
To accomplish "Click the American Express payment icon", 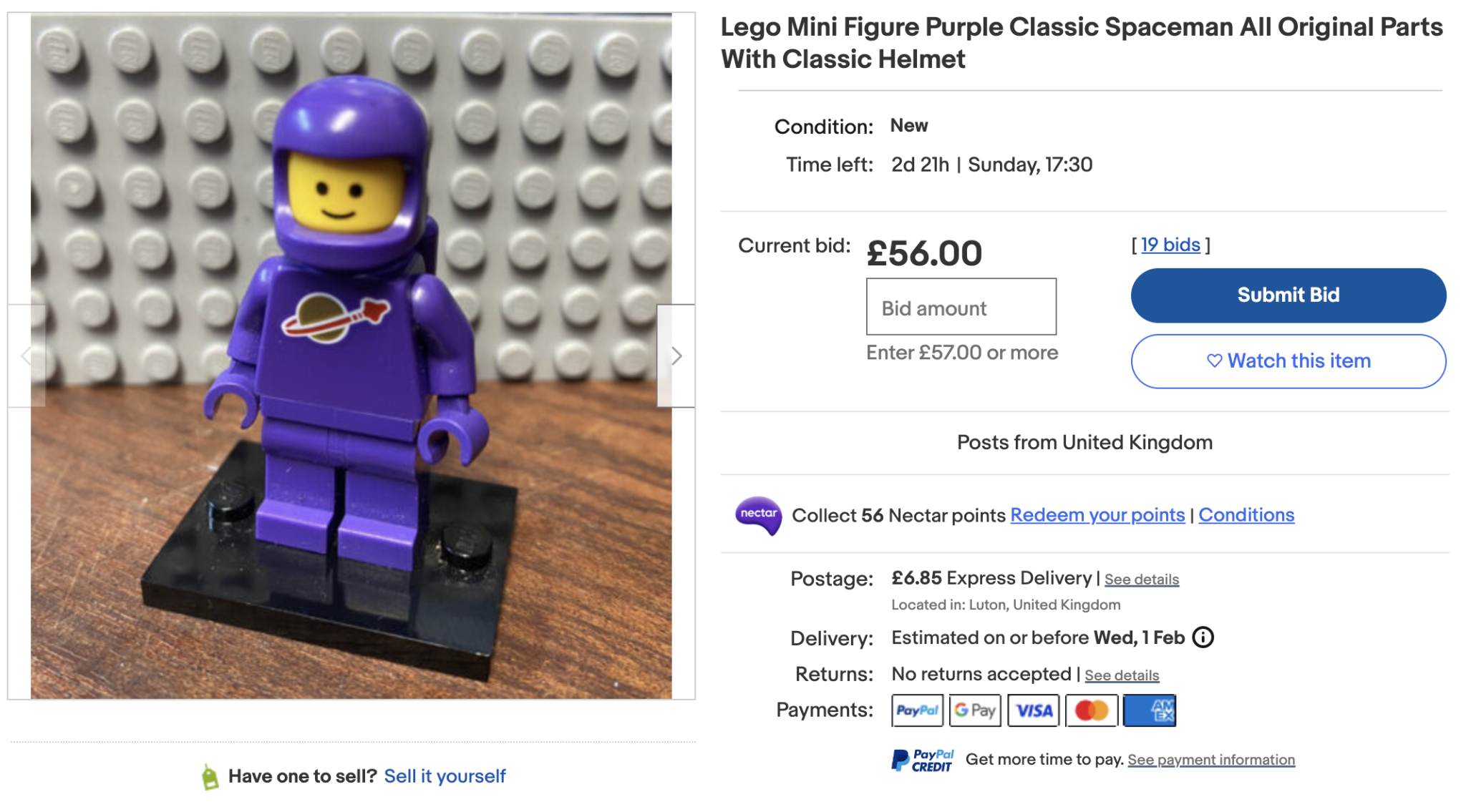I will 1150,710.
